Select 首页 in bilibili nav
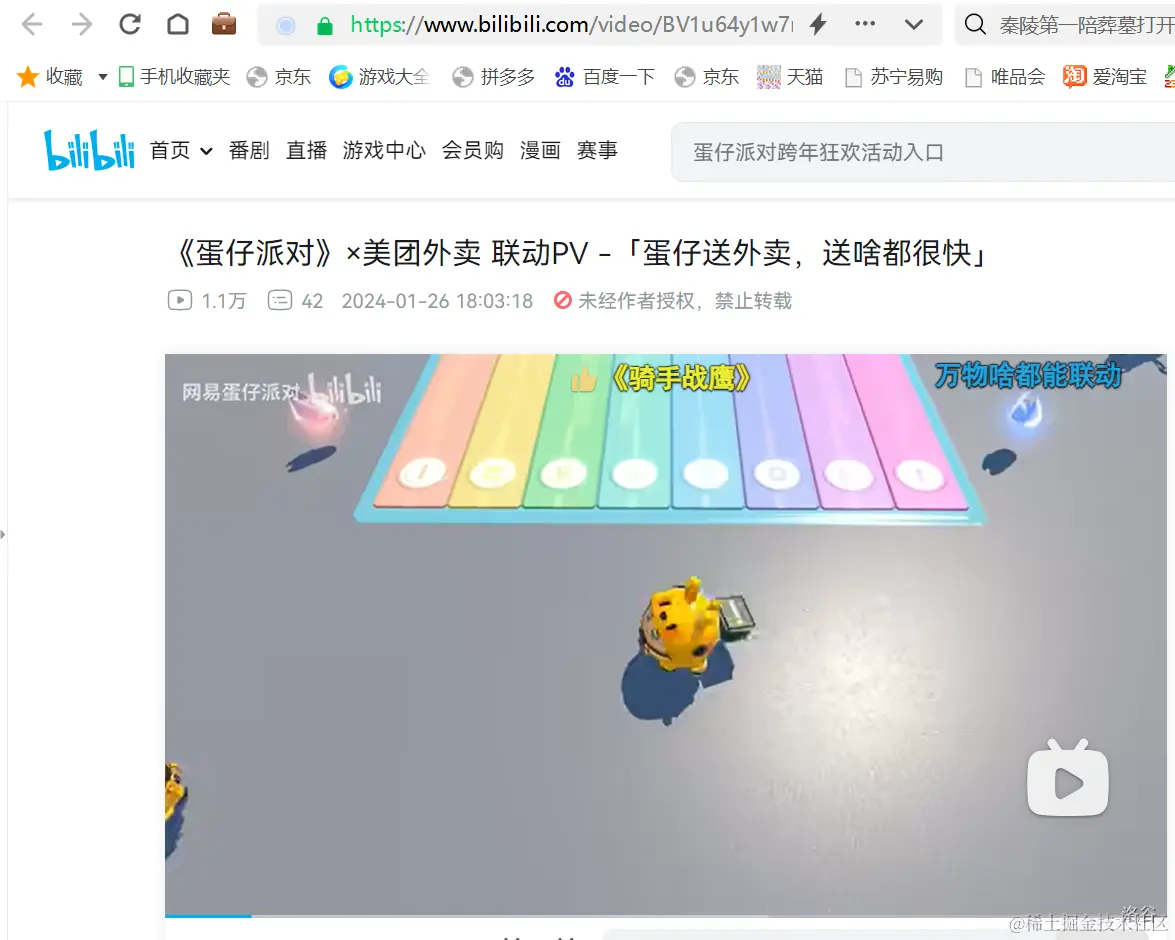This screenshot has width=1175, height=940. (170, 151)
